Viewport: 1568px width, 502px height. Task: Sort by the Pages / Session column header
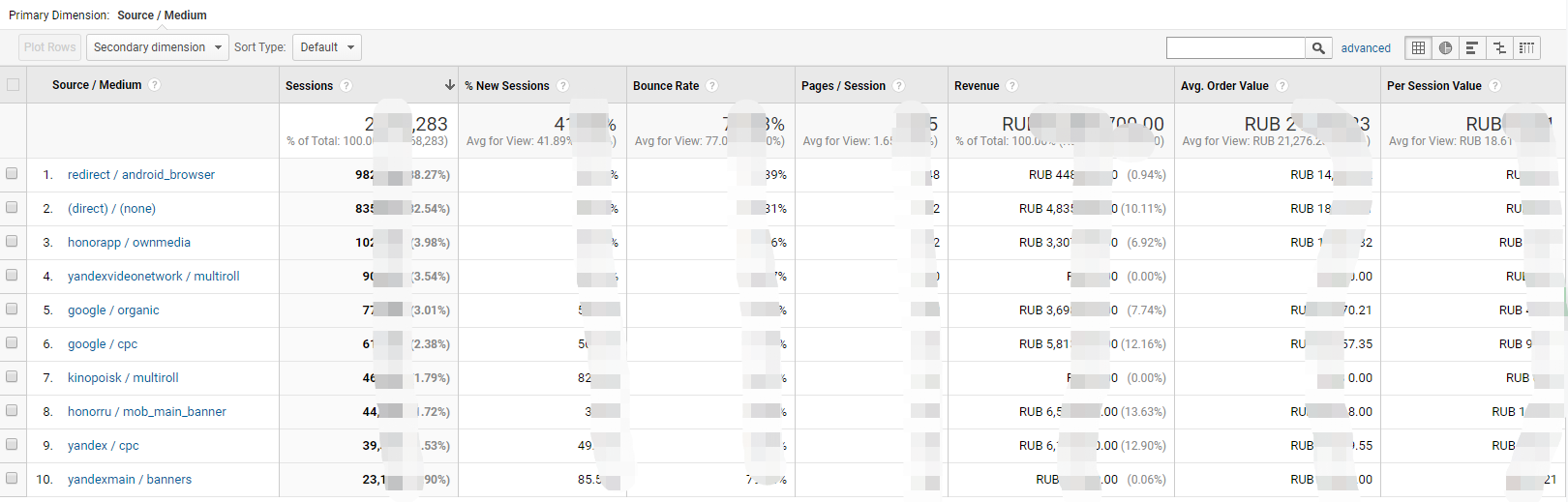[x=843, y=86]
